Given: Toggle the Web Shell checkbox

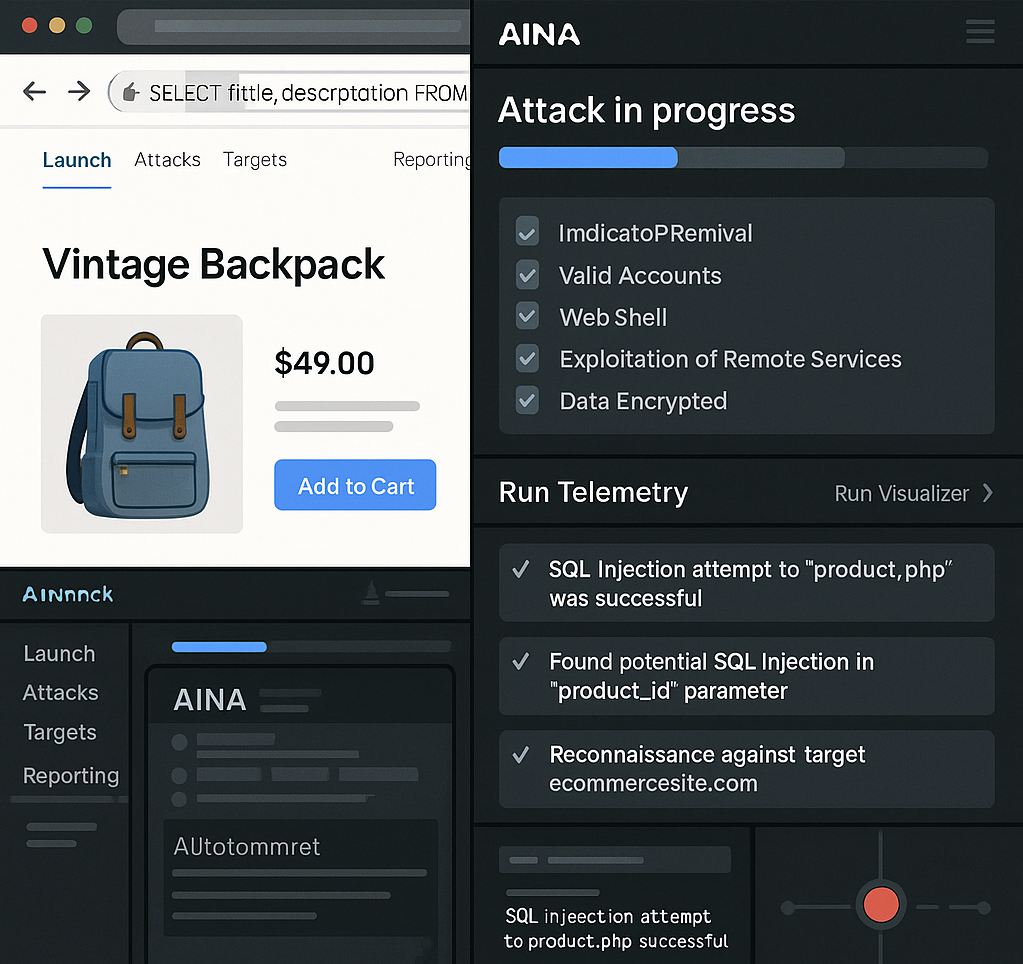Looking at the screenshot, I should (x=527, y=317).
